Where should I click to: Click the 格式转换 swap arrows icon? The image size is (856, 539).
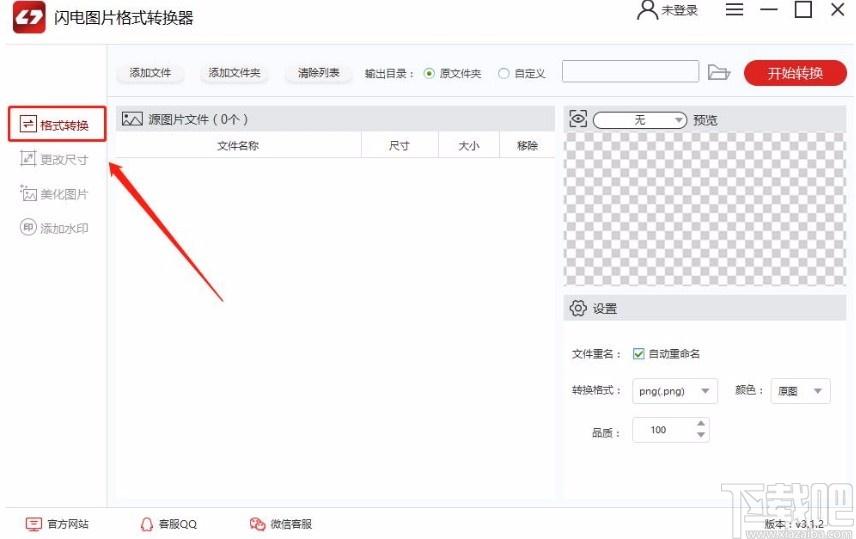click(28, 124)
